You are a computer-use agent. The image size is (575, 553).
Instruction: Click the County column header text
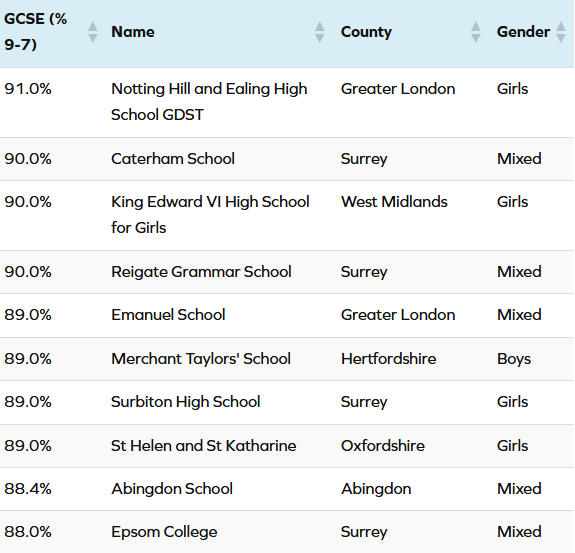[x=366, y=32]
